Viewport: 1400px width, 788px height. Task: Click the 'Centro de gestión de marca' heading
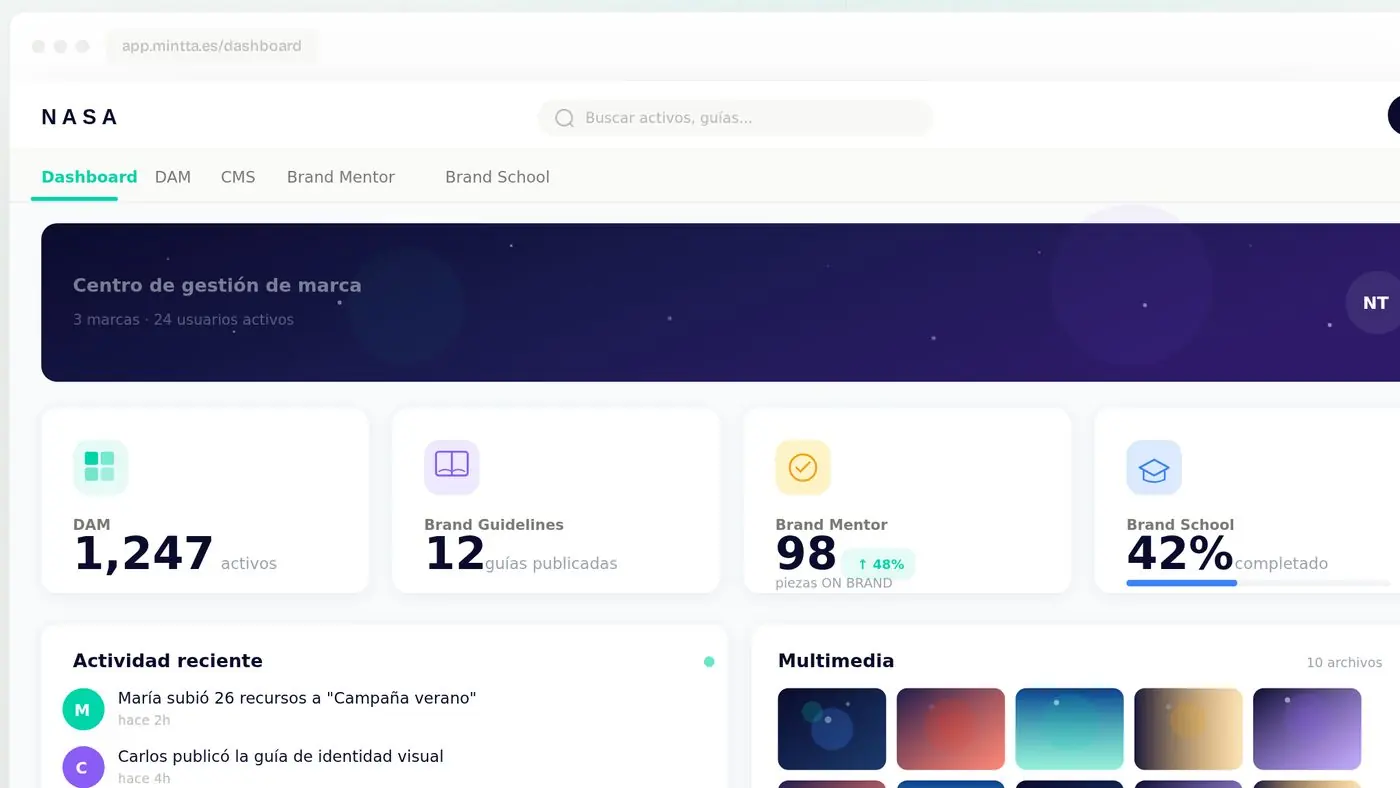click(x=217, y=285)
